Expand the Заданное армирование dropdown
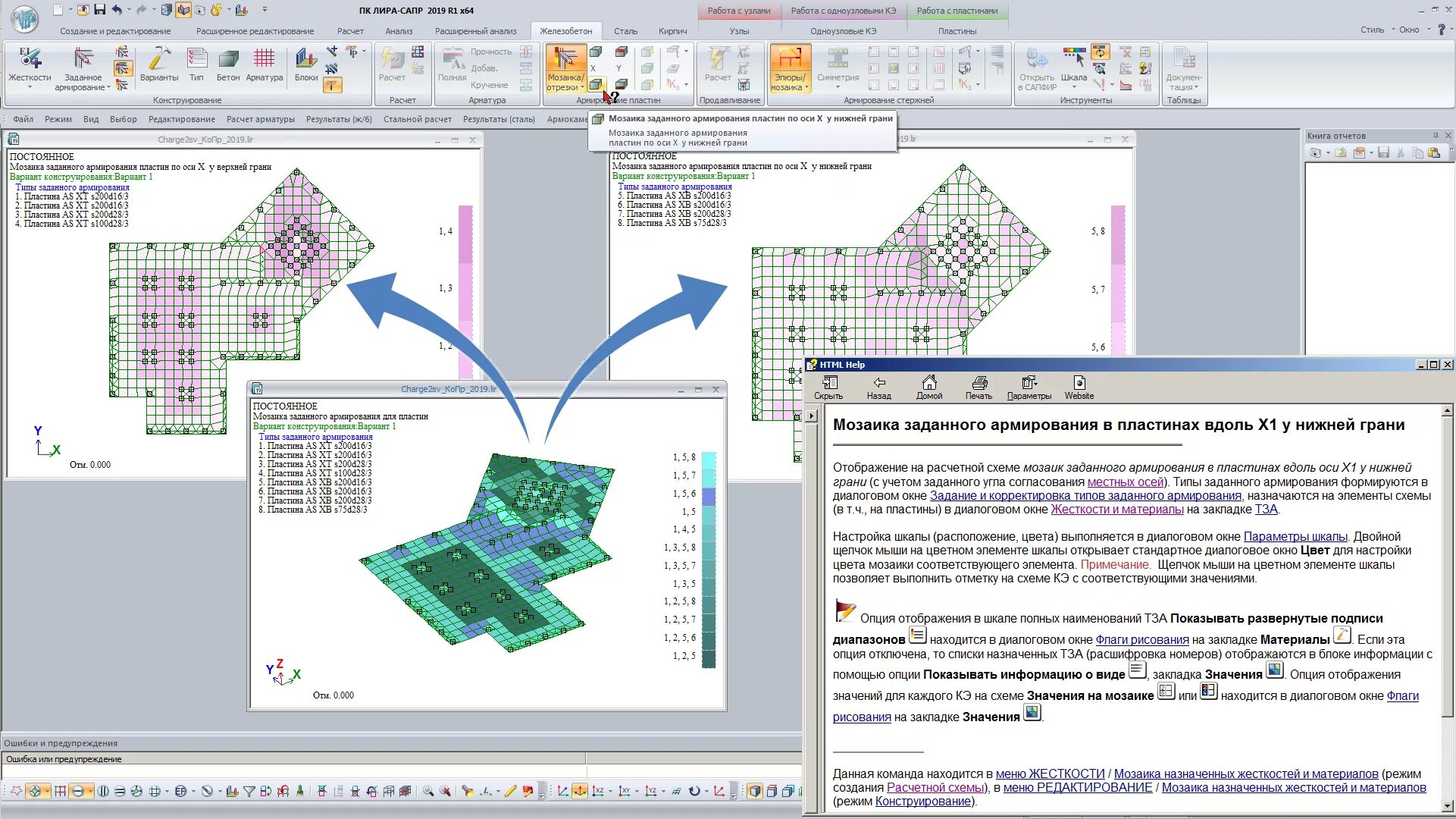Viewport: 1456px width, 819px height. coord(108,88)
